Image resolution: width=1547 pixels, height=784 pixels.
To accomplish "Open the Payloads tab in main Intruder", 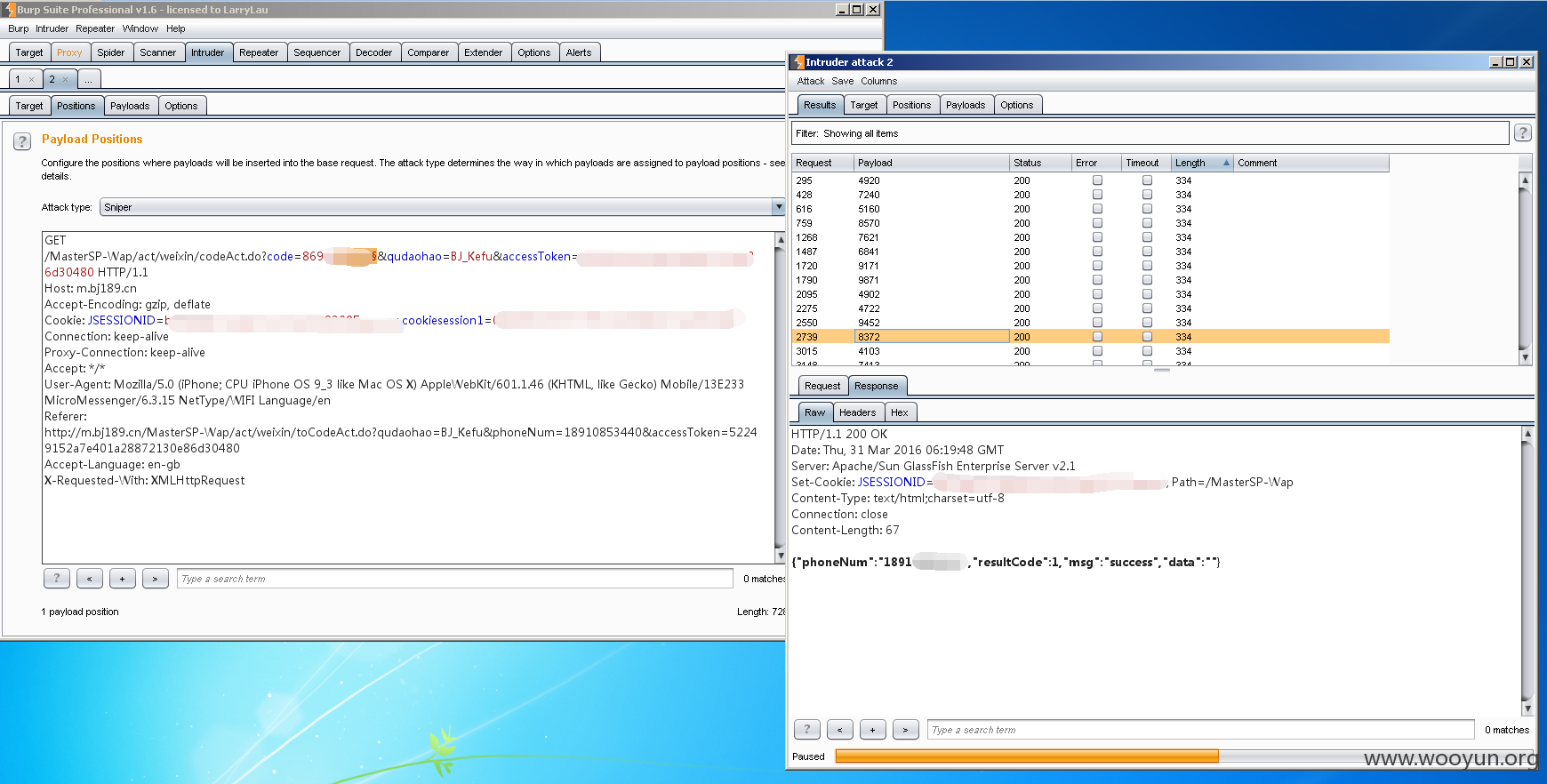I will pos(130,106).
